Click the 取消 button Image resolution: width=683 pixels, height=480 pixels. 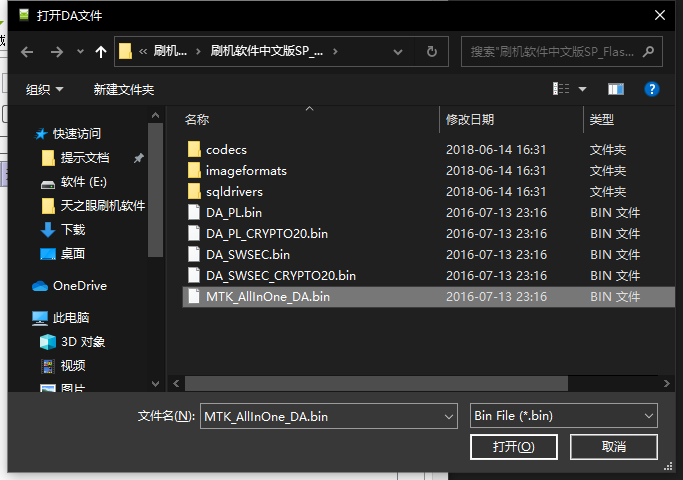[x=614, y=447]
